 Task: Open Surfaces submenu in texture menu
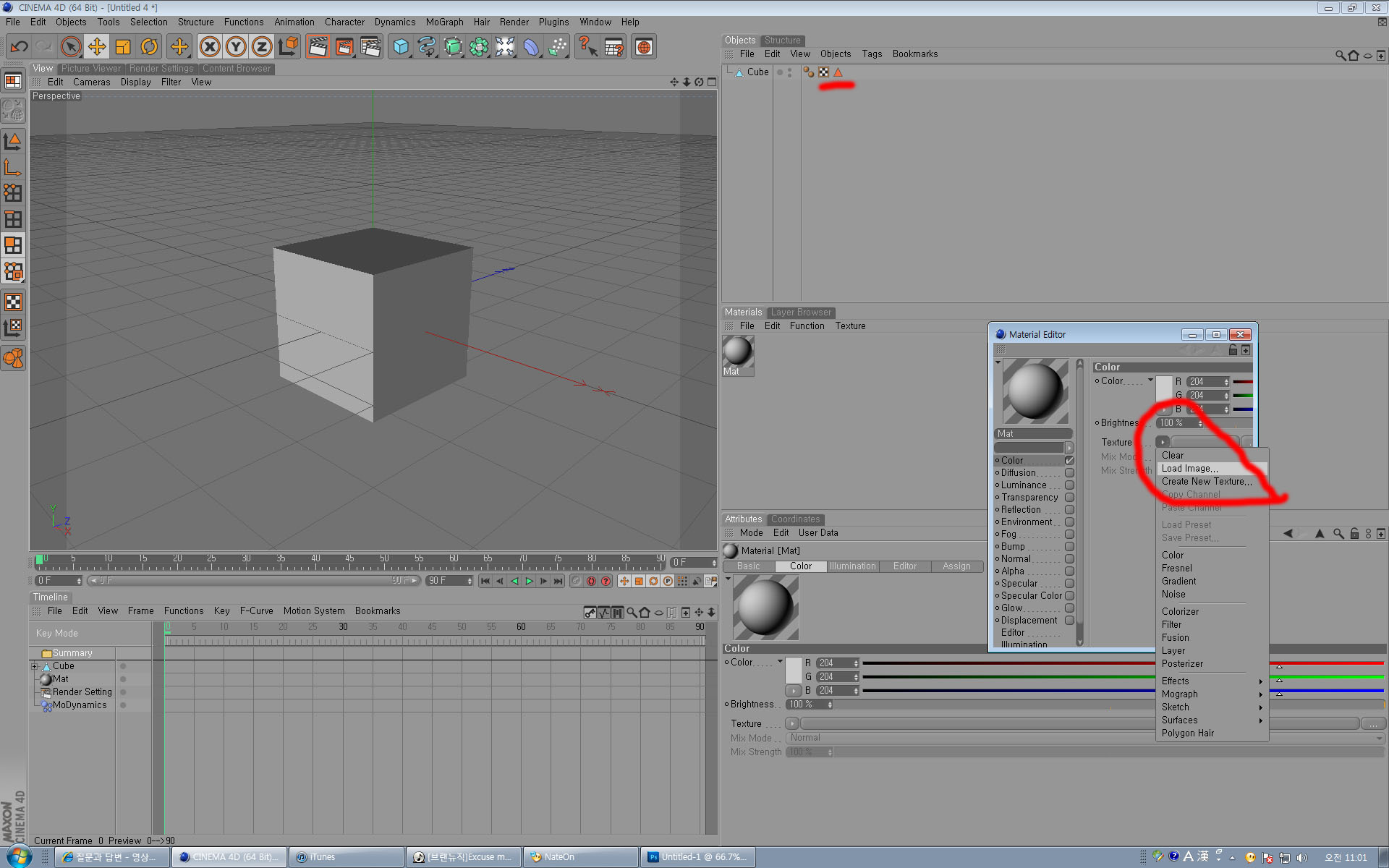click(1212, 720)
